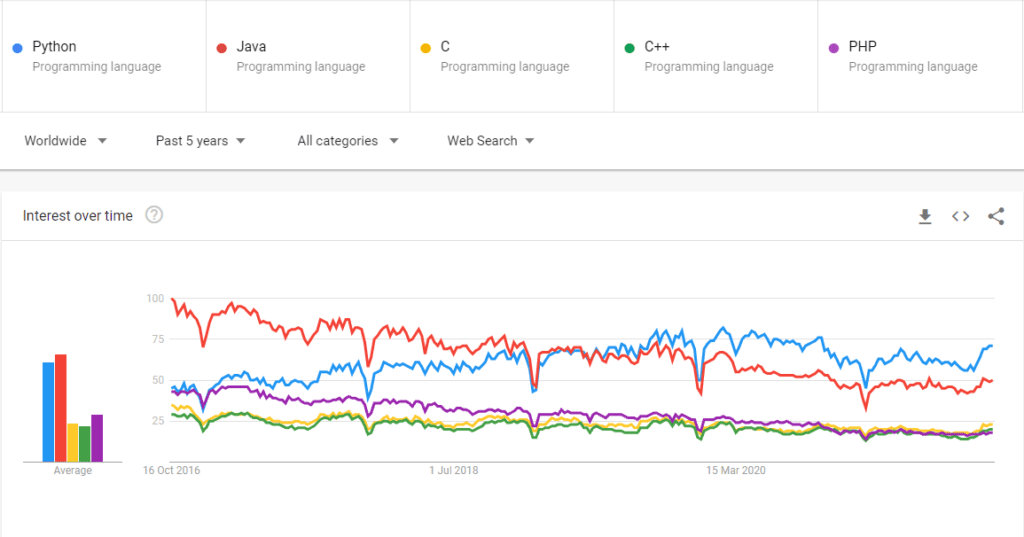The image size is (1024, 537).
Task: Click the blue Python color dot
Action: pyautogui.click(x=18, y=47)
